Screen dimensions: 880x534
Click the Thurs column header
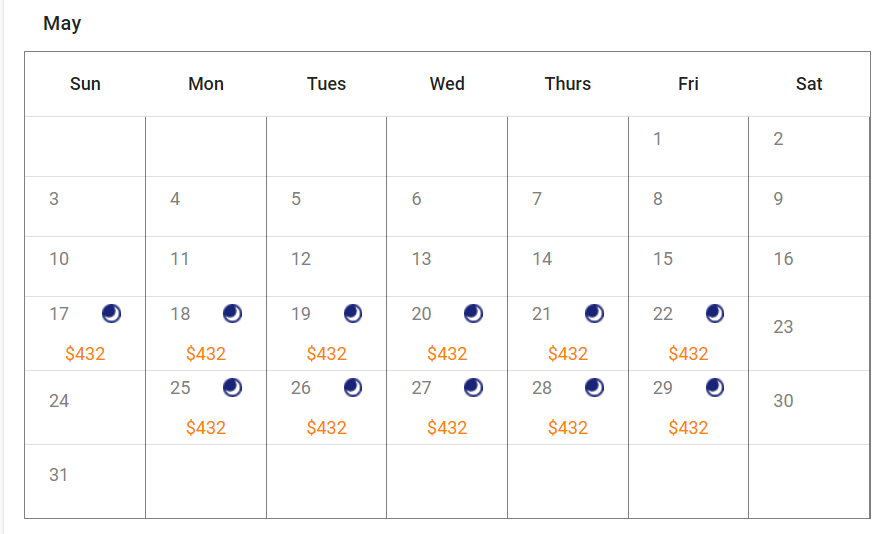pyautogui.click(x=567, y=84)
